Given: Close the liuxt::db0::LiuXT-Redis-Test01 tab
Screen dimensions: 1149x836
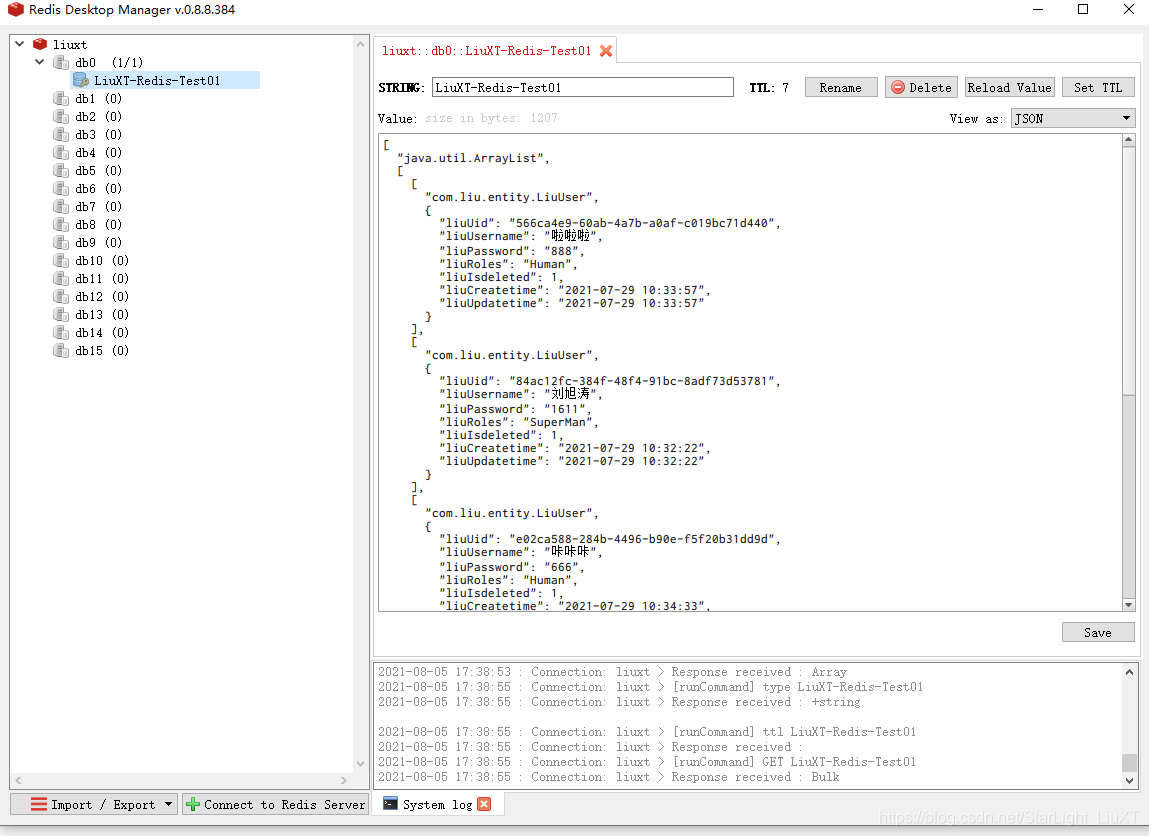Looking at the screenshot, I should pyautogui.click(x=606, y=51).
